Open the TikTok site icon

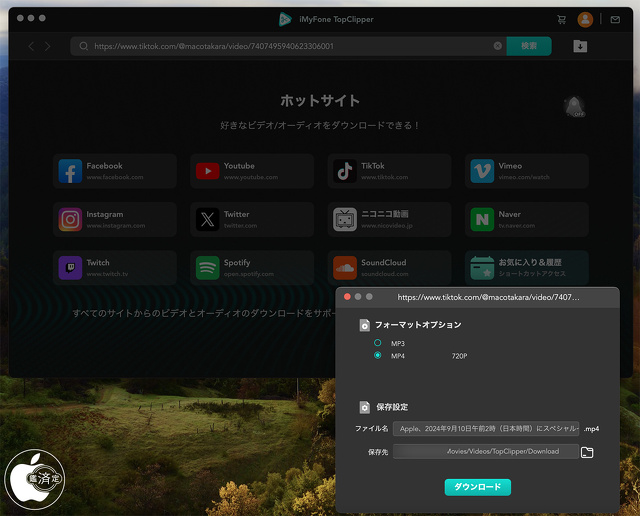345,171
